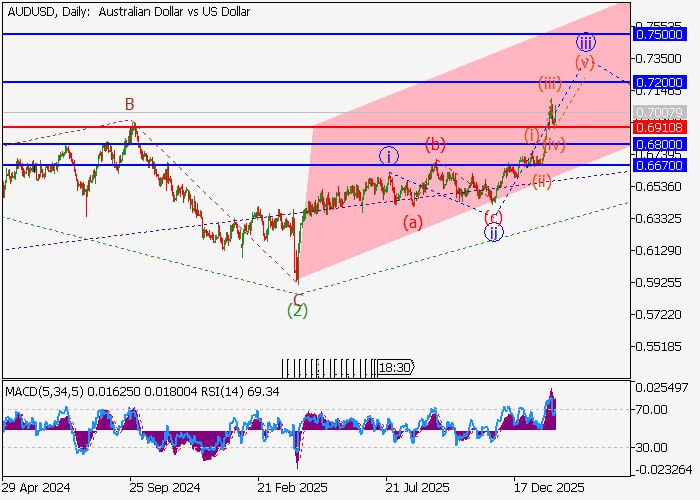Click the 18:30 time label
Viewport: 700px width, 500px height.
point(394,368)
